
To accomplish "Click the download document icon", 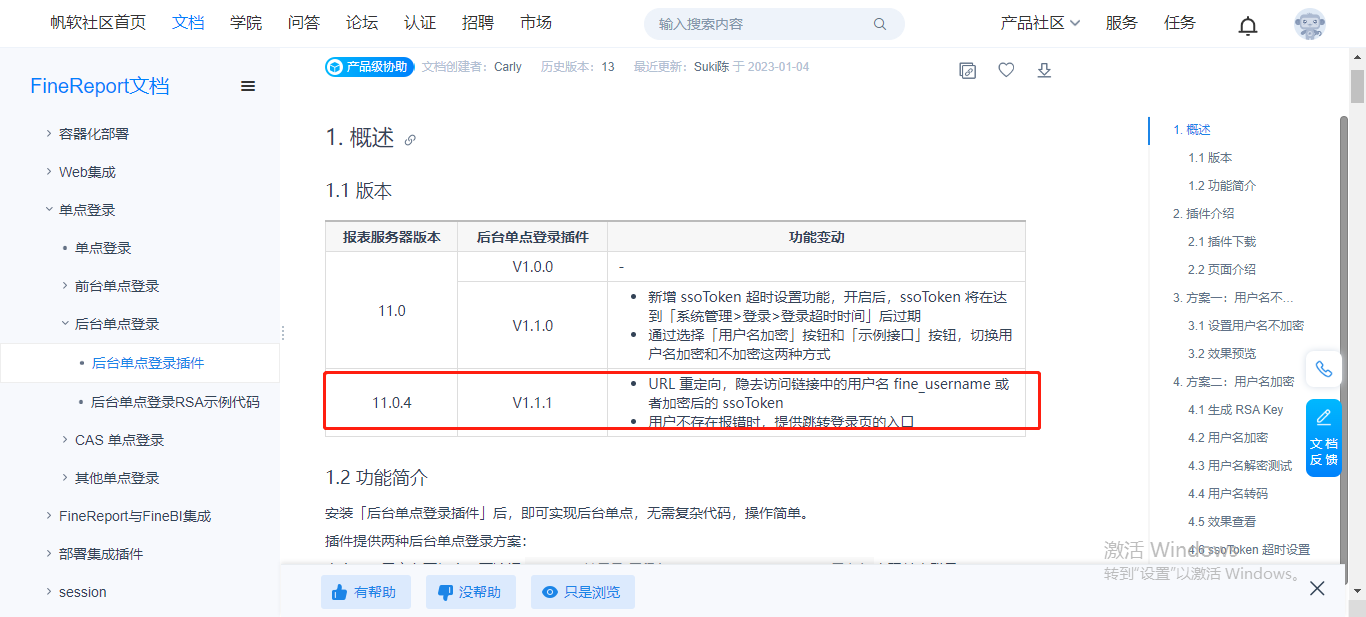I will point(1044,70).
